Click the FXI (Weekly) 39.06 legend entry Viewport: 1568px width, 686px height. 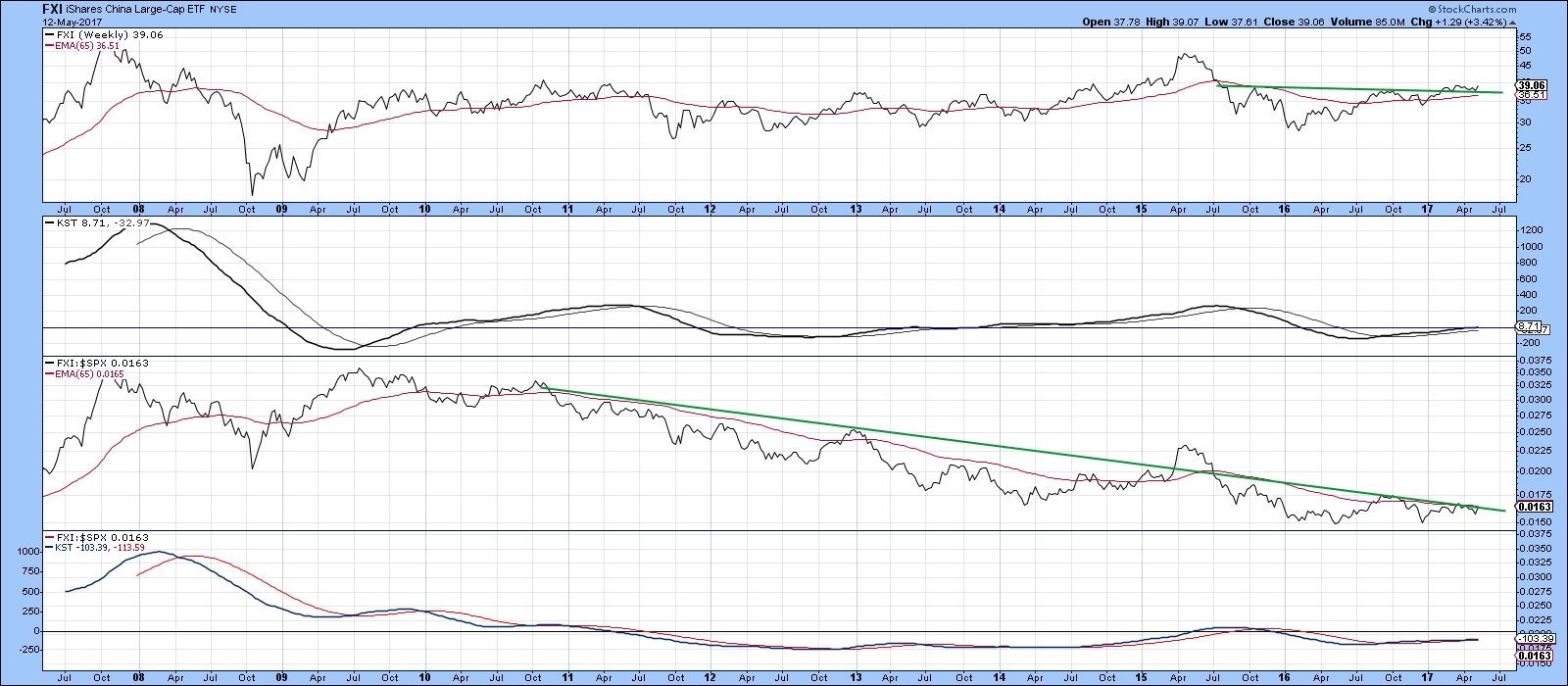point(105,34)
